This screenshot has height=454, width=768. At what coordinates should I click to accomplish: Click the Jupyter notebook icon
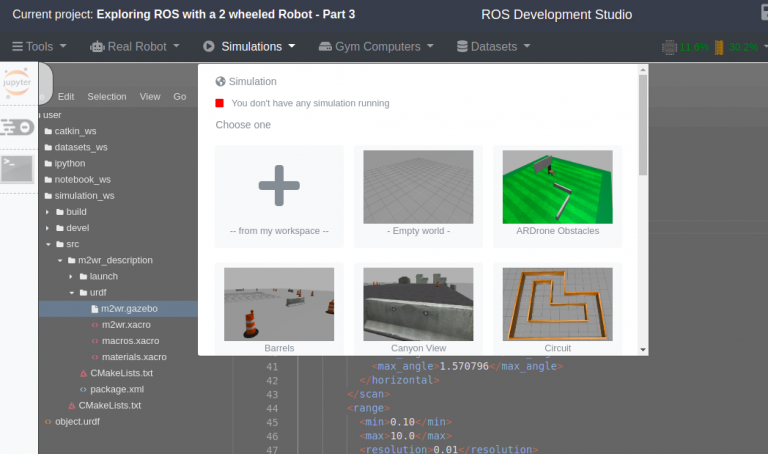(17, 81)
